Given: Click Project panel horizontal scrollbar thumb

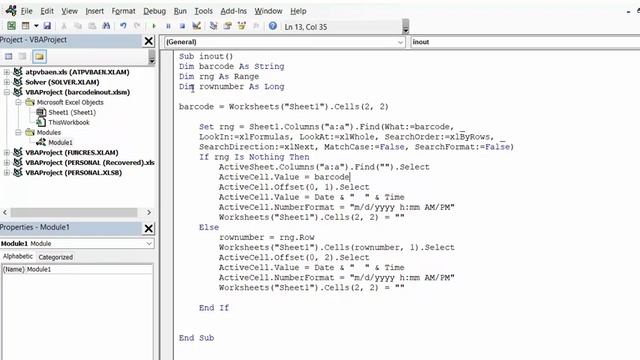Looking at the screenshot, I should (74, 212).
